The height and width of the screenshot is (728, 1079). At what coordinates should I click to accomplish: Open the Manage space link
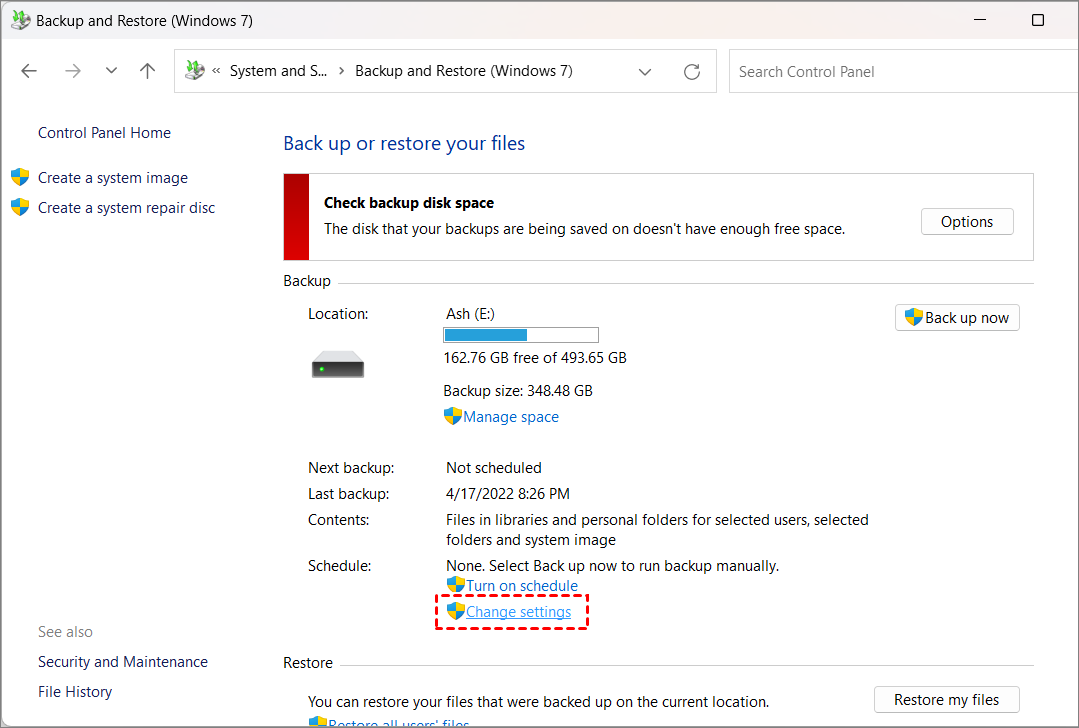click(510, 417)
